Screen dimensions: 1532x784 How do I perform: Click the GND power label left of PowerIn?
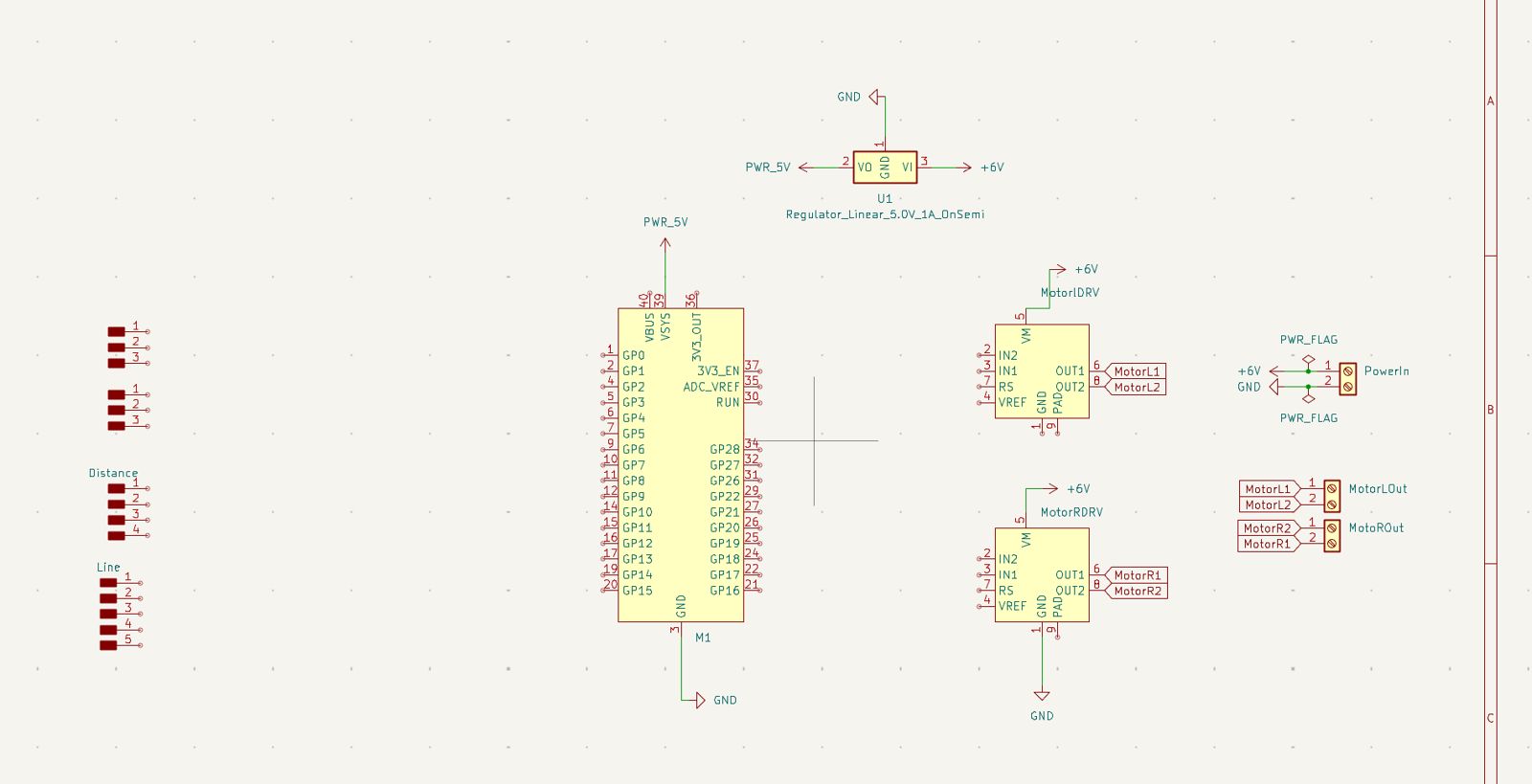click(x=1249, y=387)
